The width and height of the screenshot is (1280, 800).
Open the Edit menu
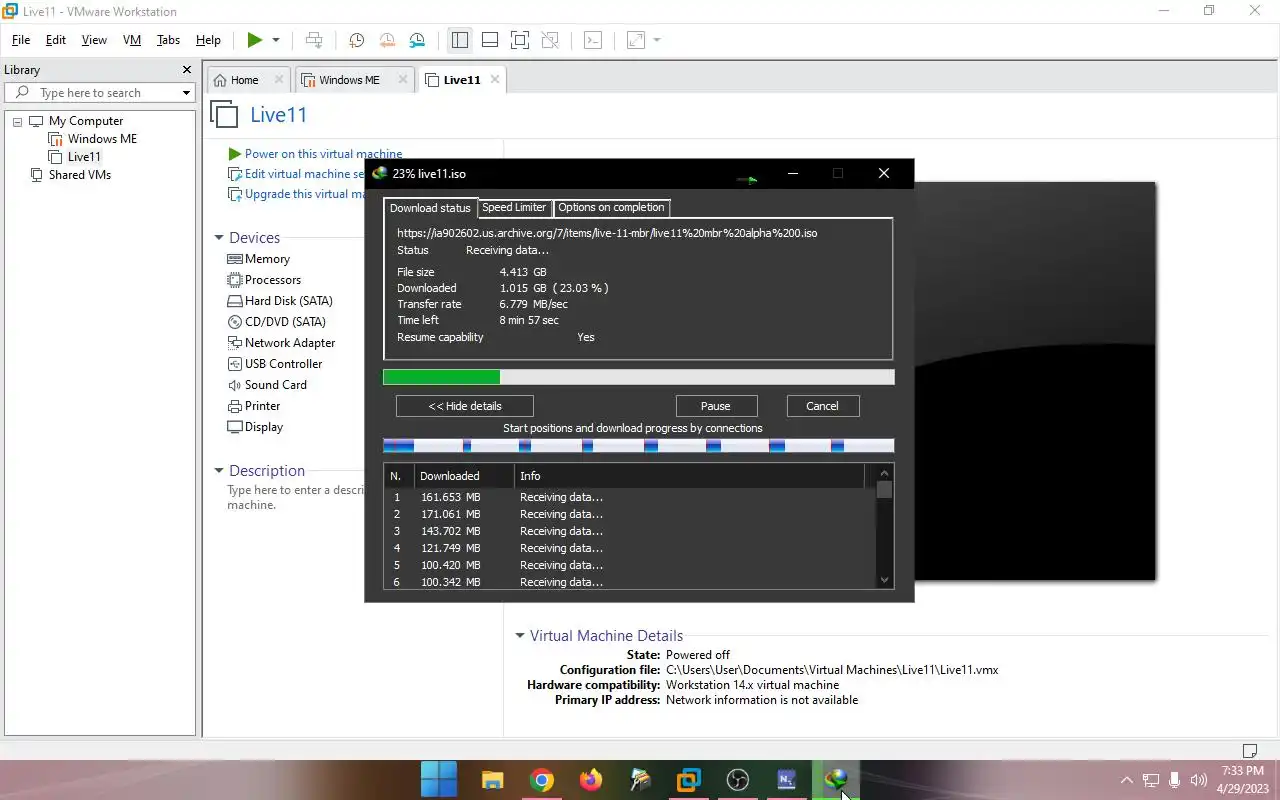coord(56,40)
